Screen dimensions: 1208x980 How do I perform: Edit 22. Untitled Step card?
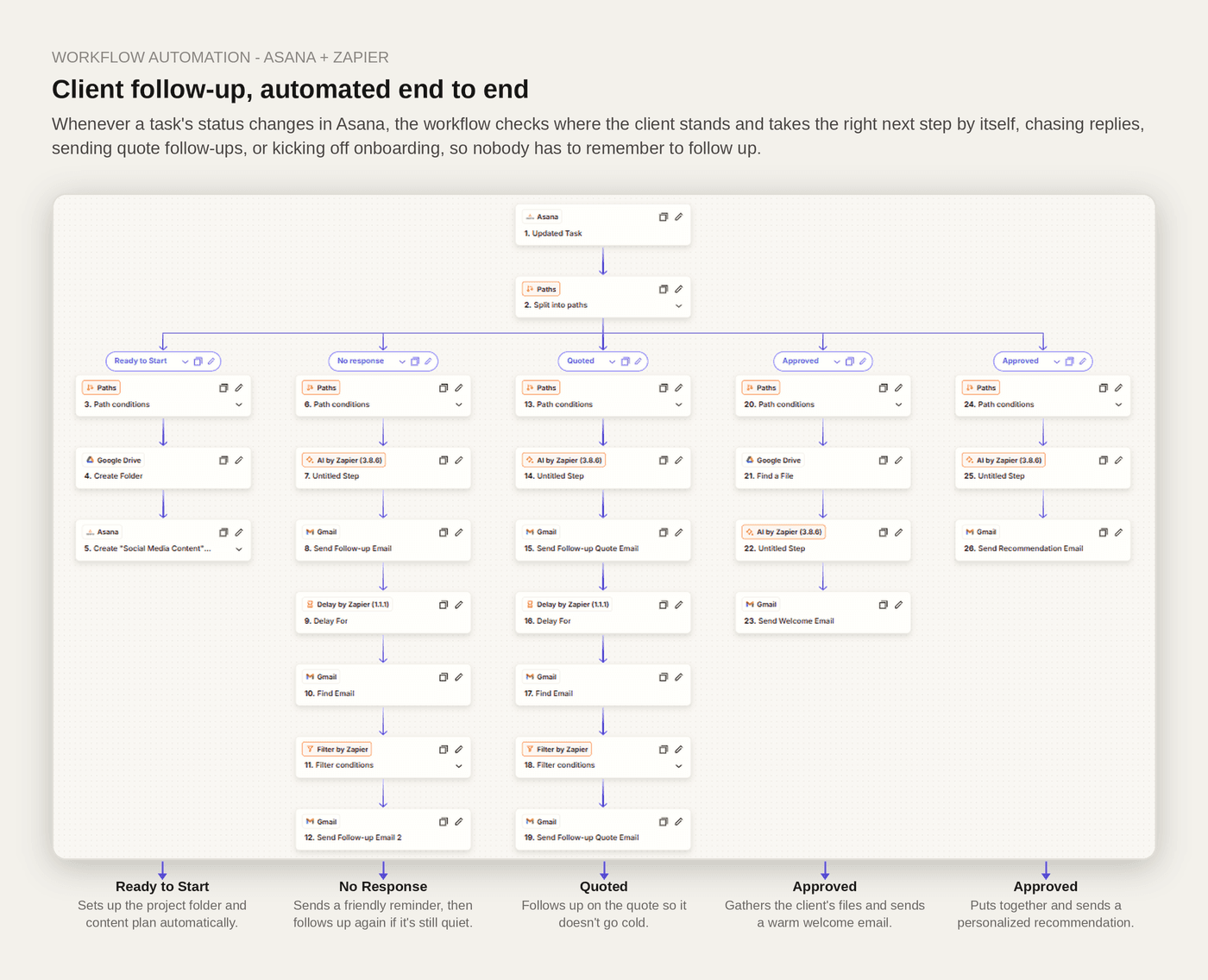[x=899, y=532]
